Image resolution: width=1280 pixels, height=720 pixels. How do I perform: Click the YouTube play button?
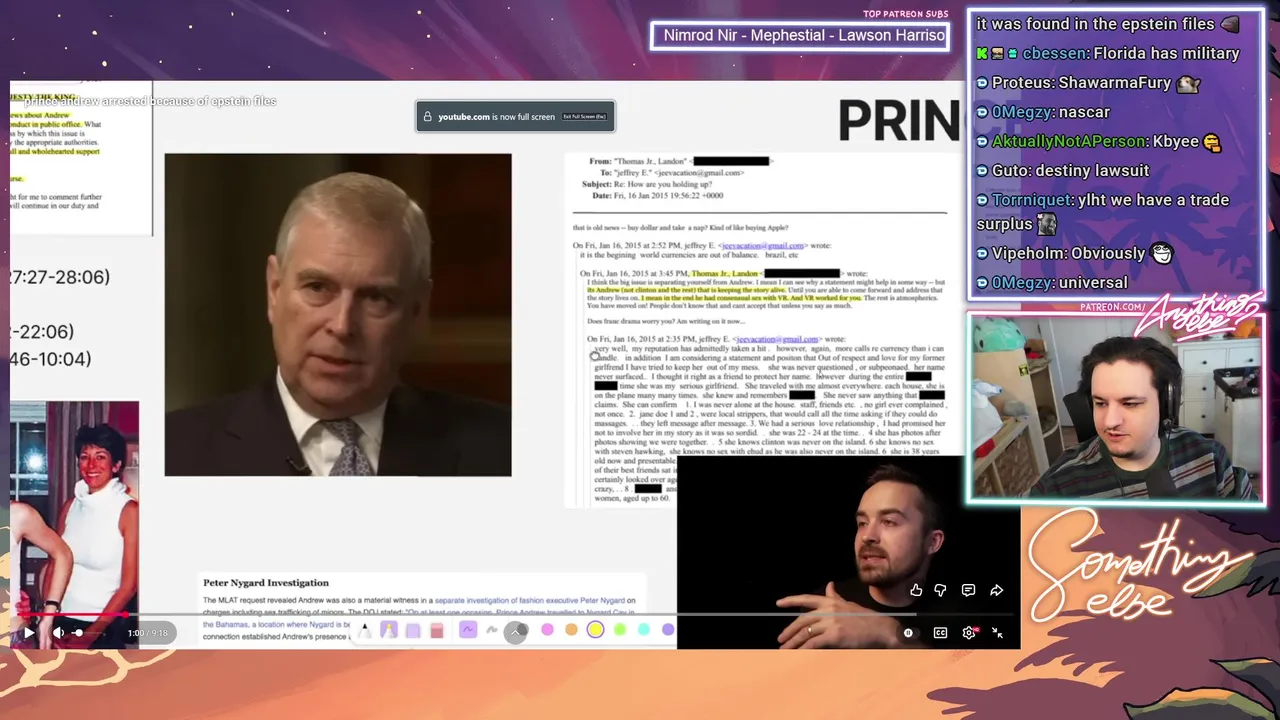coord(29,632)
